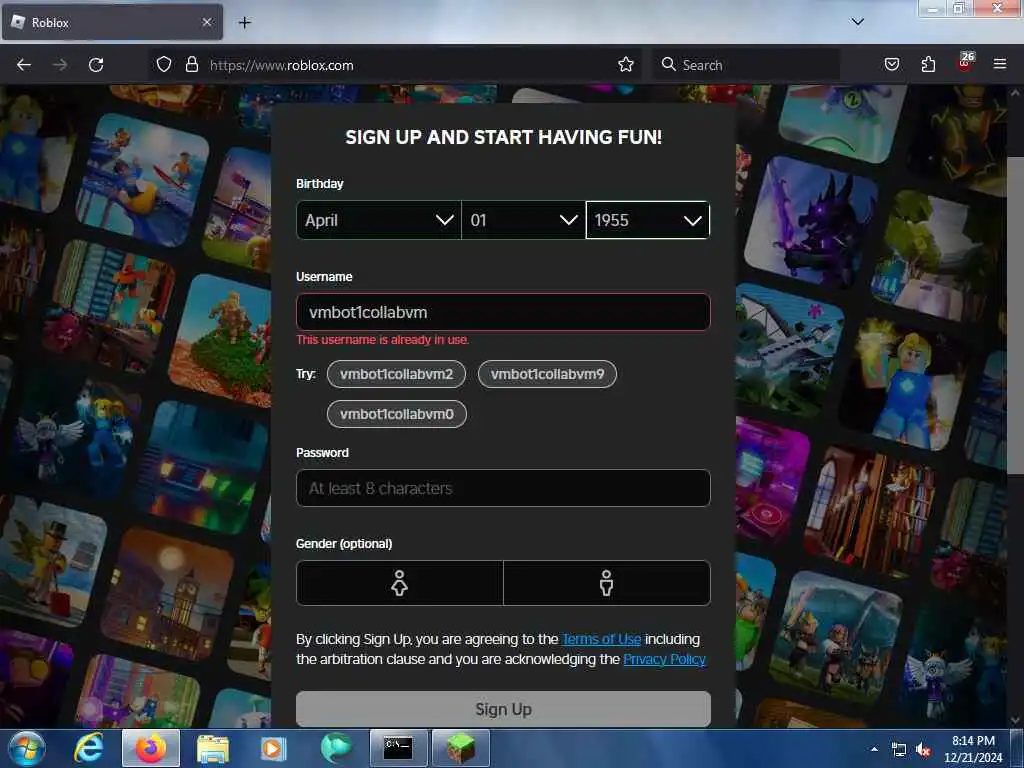The width and height of the screenshot is (1024, 768).
Task: Bookmark this page with the star icon
Action: 626,65
